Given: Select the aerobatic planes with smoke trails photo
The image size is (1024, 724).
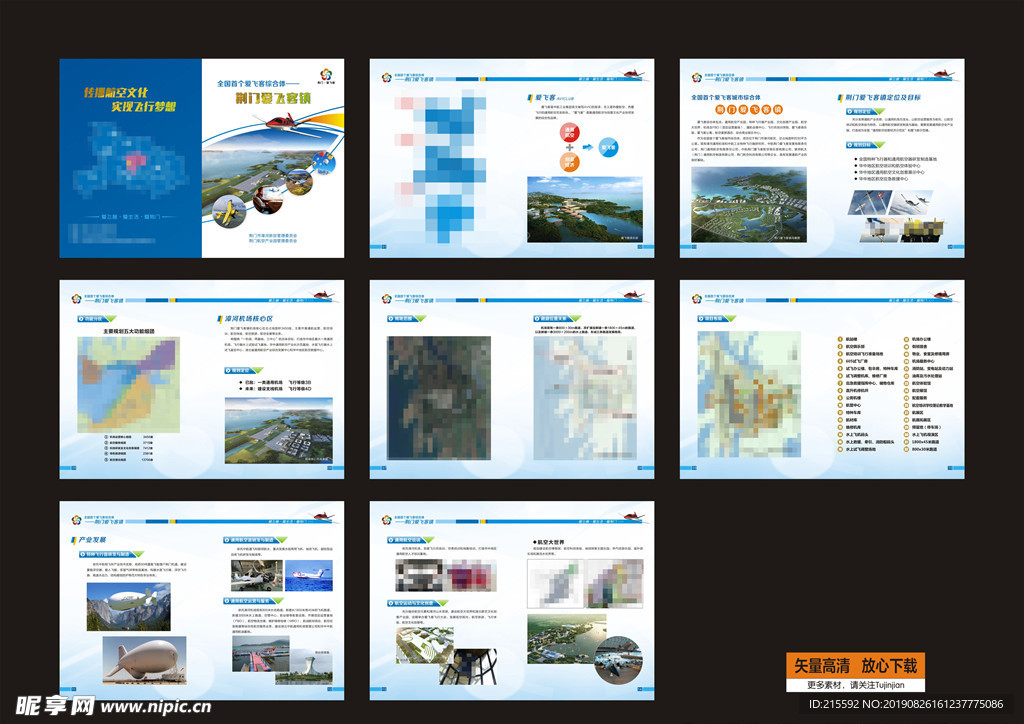Looking at the screenshot, I should 868,202.
